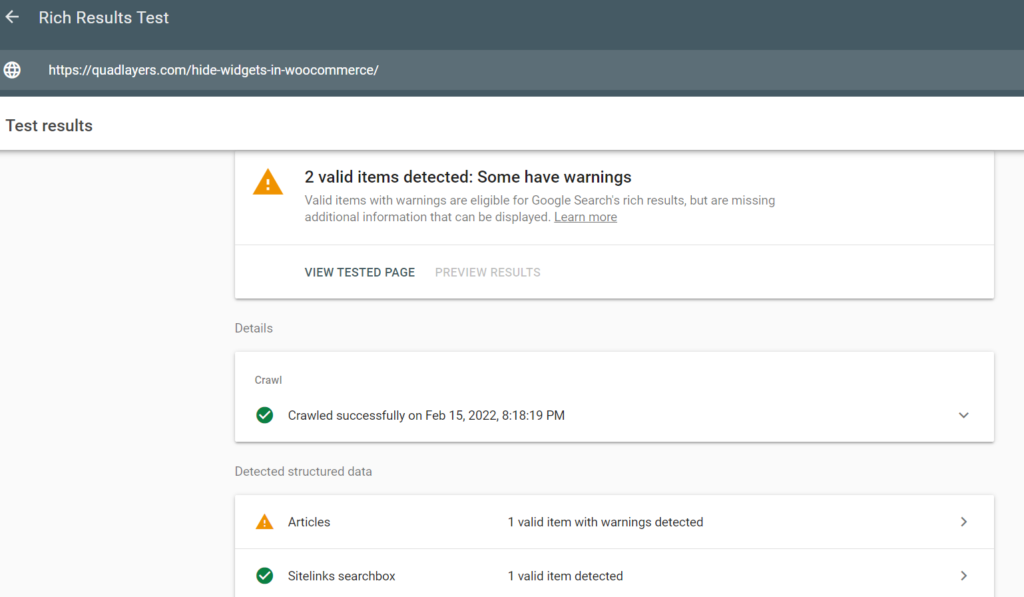Click the globe icon beside the URL
The height and width of the screenshot is (597, 1024).
pos(13,70)
